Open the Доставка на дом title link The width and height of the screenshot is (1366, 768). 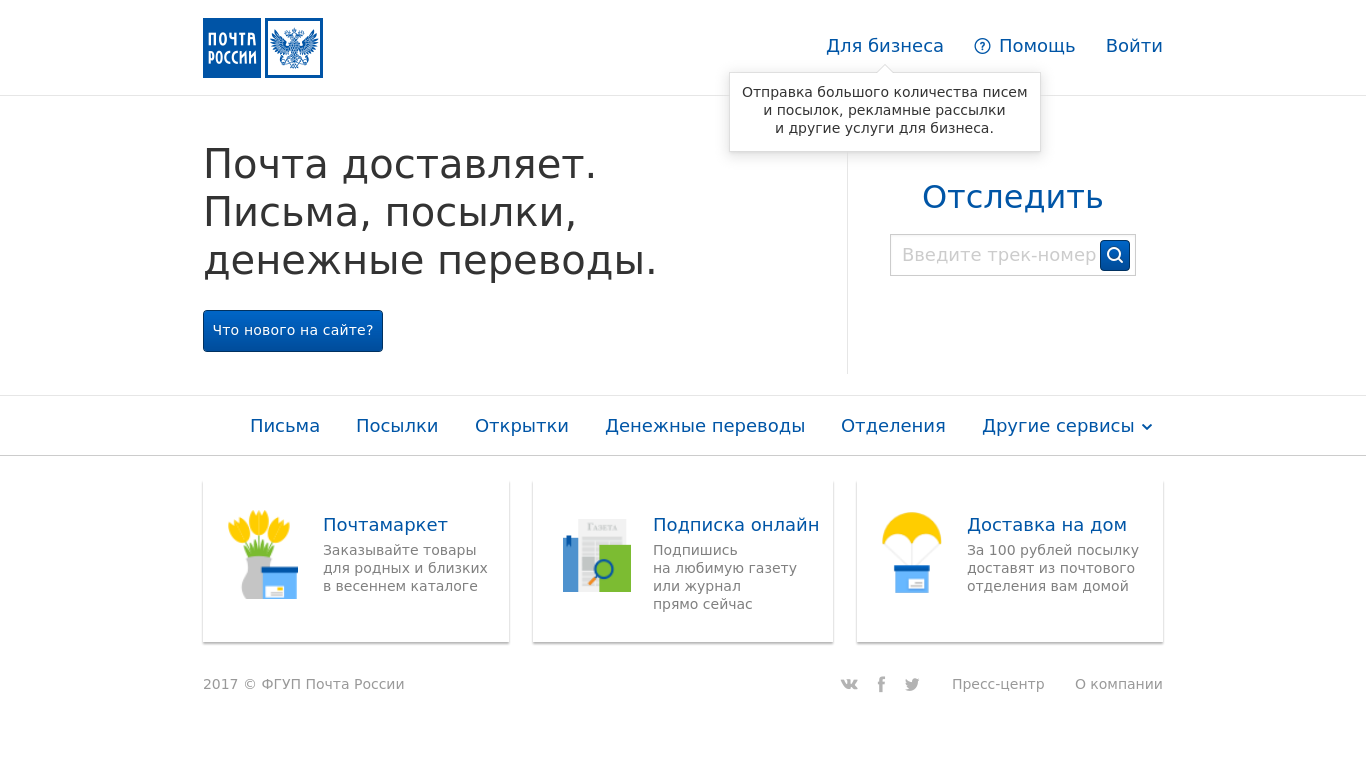tap(1047, 525)
